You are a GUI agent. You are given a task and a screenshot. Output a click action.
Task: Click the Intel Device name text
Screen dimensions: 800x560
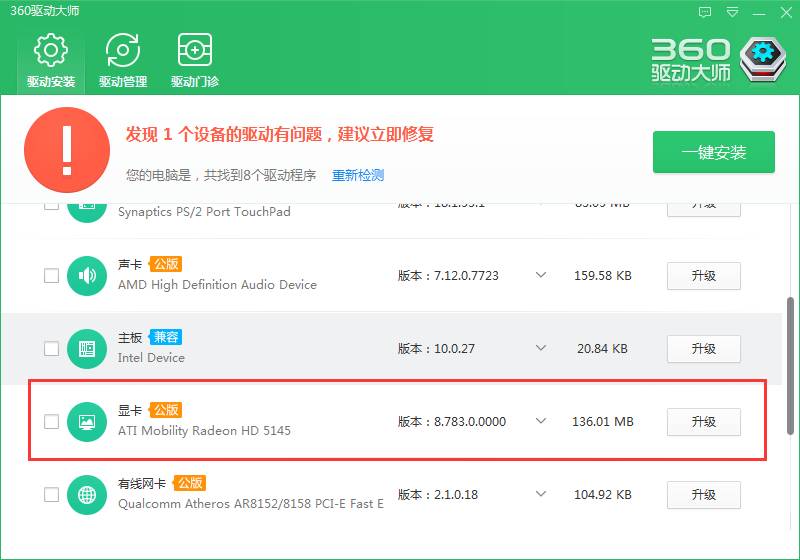click(x=151, y=358)
